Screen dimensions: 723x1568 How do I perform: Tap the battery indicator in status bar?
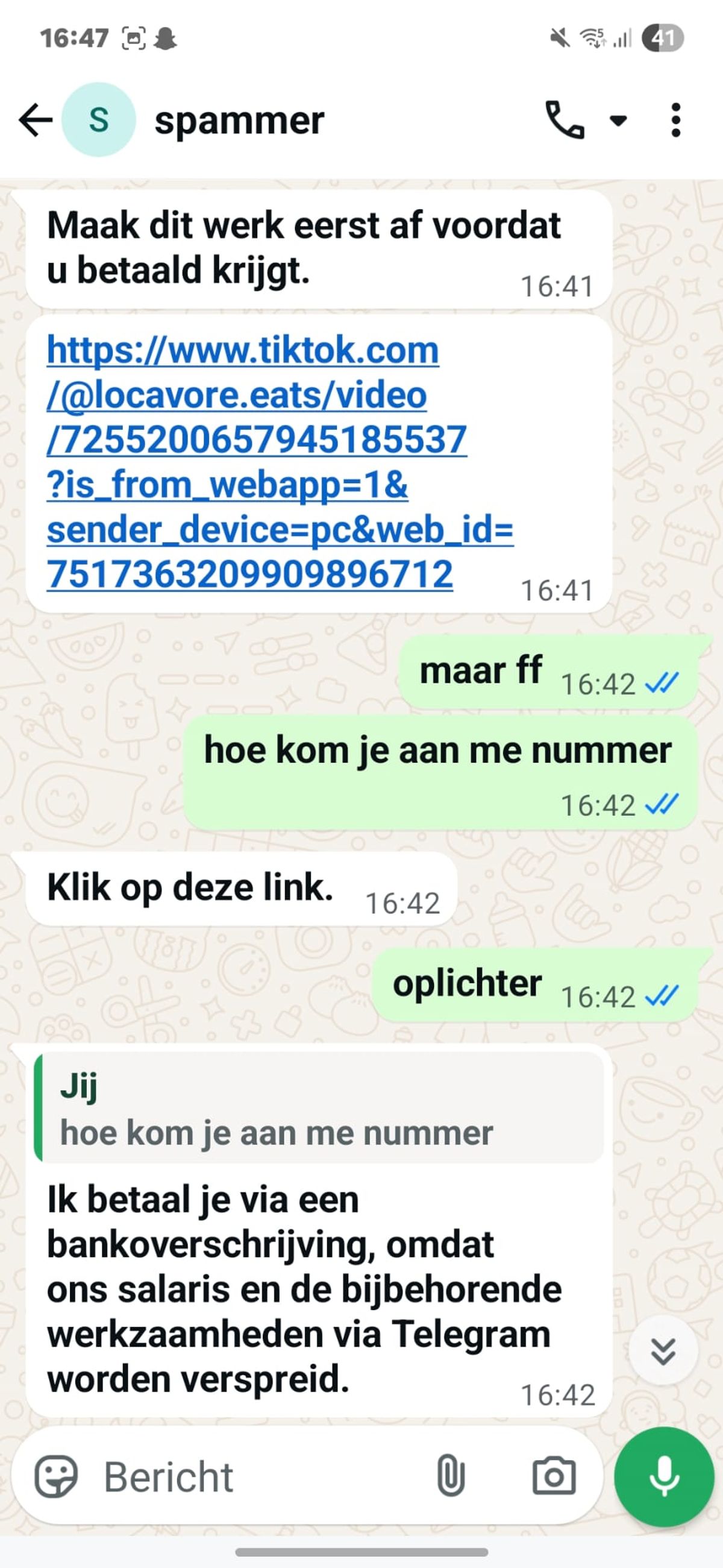663,39
